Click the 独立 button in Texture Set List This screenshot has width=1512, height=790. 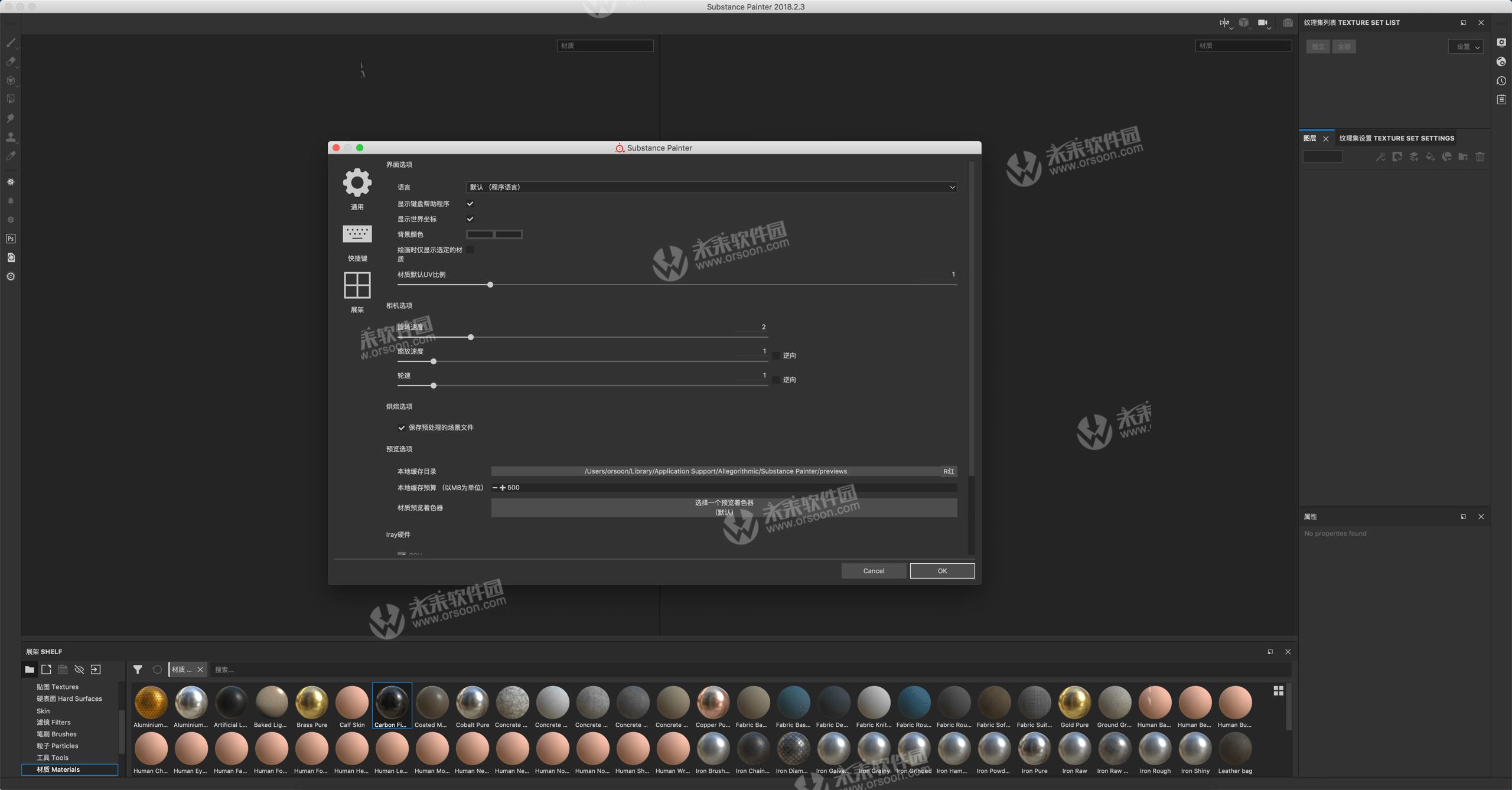1318,47
